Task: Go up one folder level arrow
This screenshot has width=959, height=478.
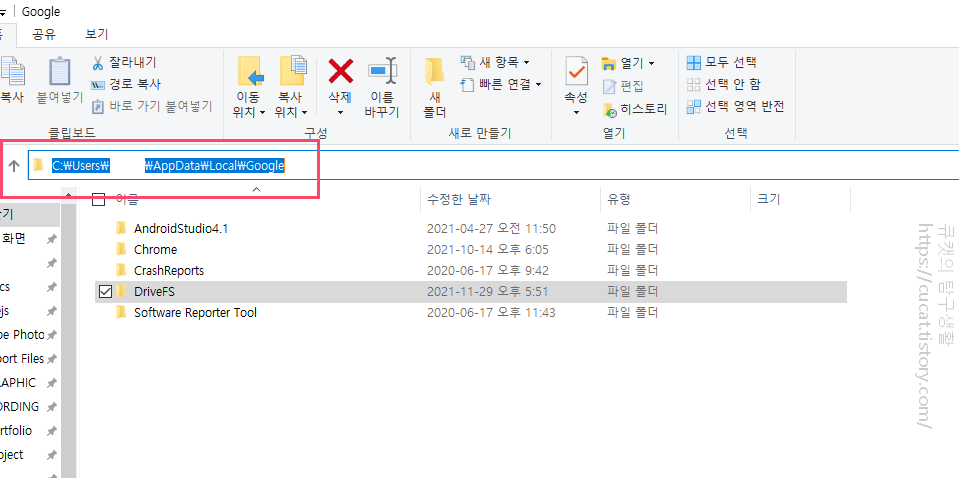Action: [14, 166]
